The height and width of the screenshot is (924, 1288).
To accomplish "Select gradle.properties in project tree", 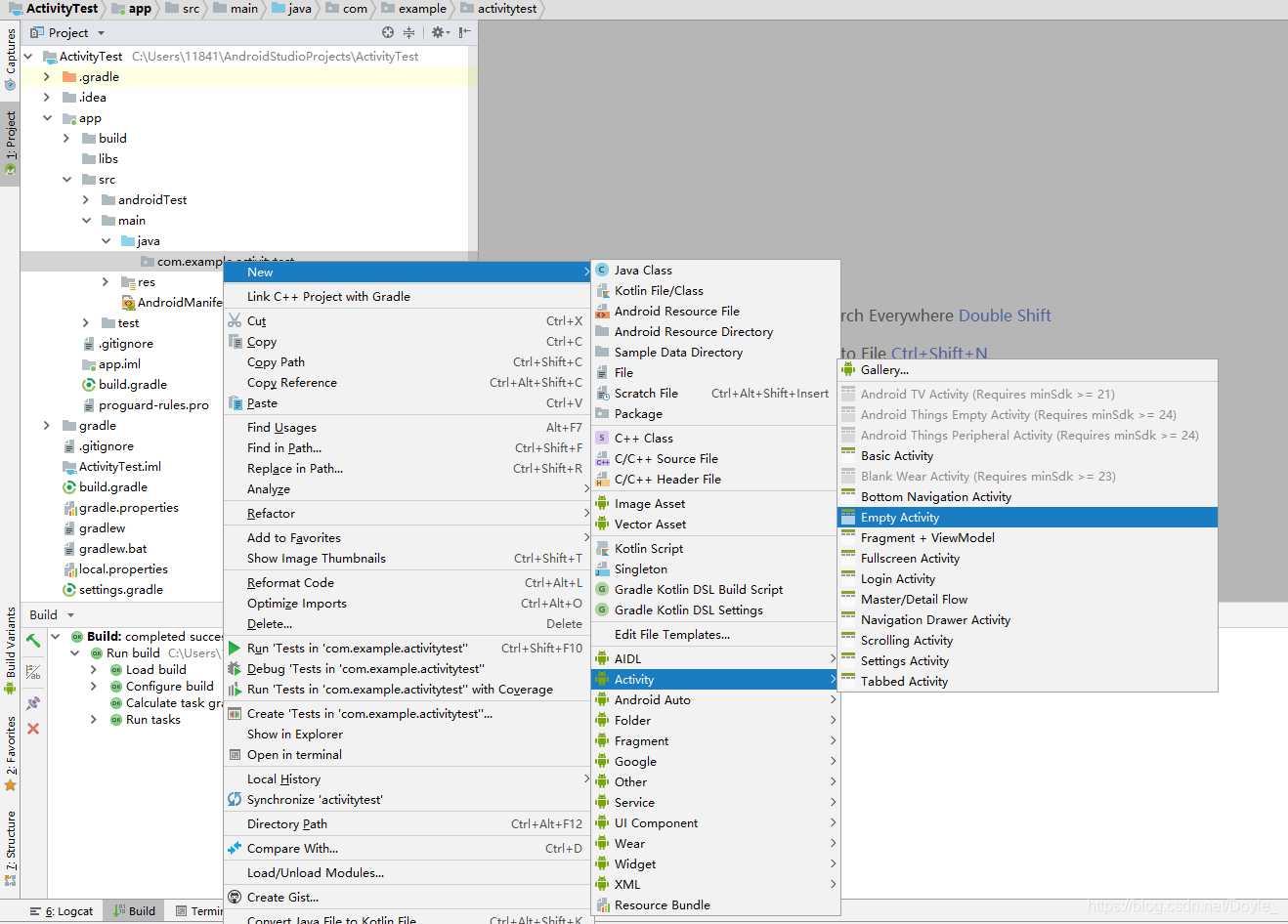I will pos(128,508).
